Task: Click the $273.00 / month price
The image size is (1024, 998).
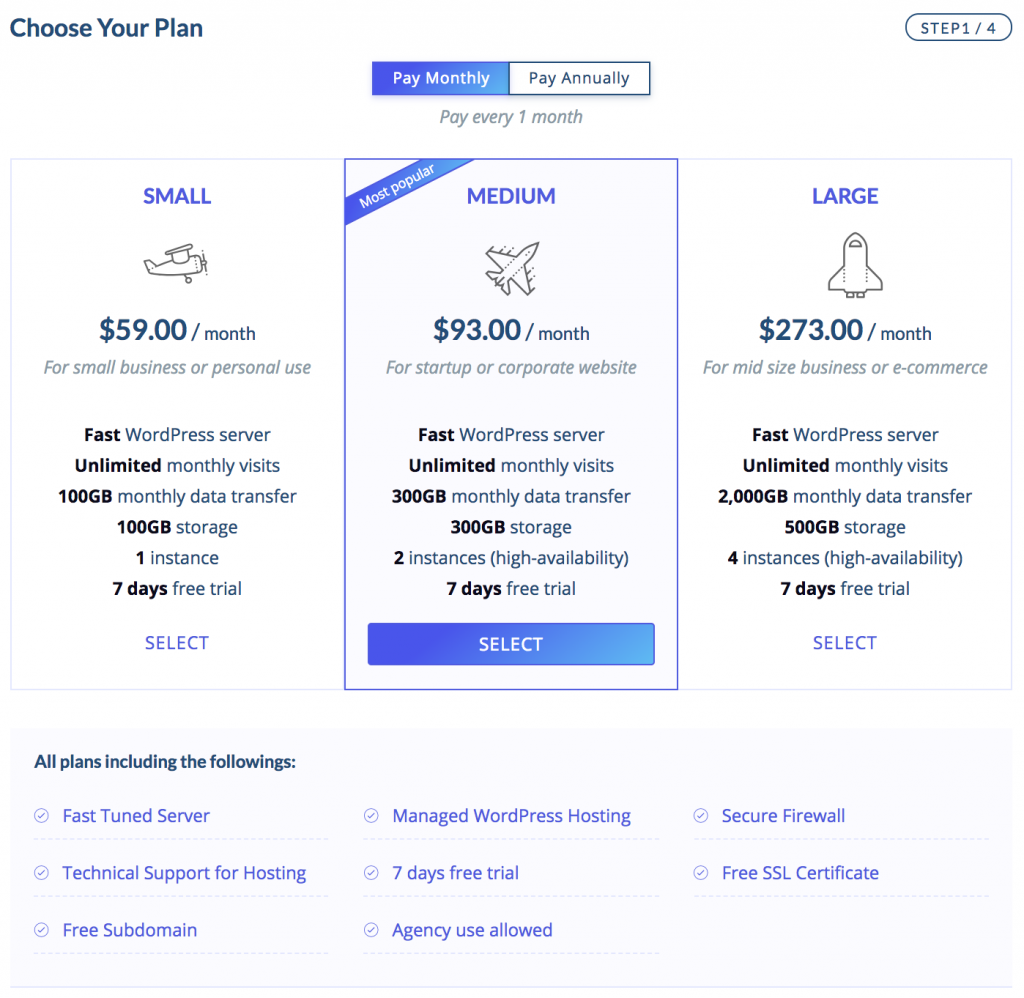Action: click(x=845, y=330)
